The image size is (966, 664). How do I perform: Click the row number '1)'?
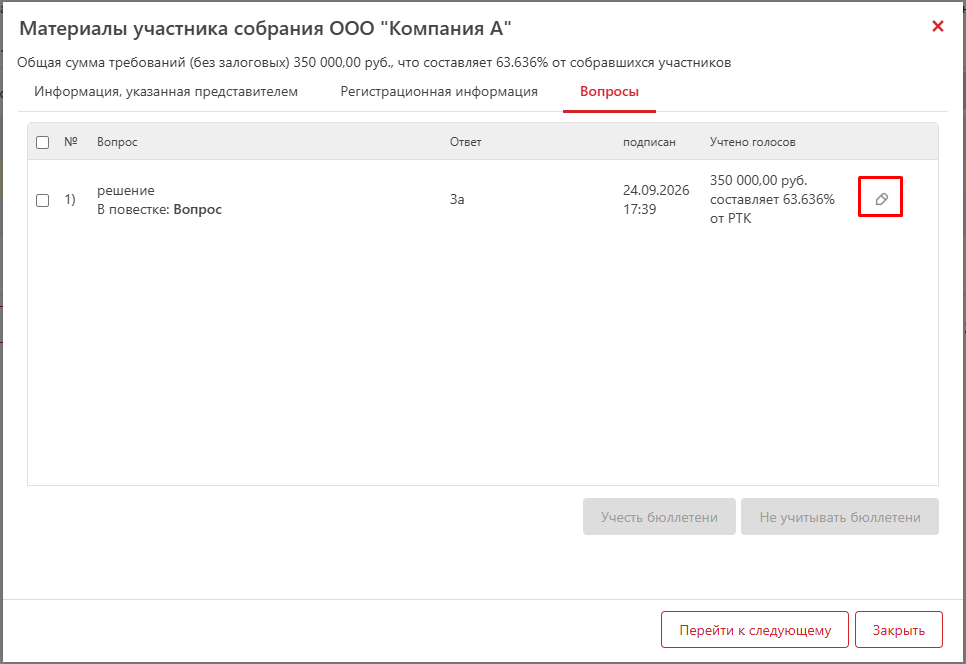tap(70, 200)
